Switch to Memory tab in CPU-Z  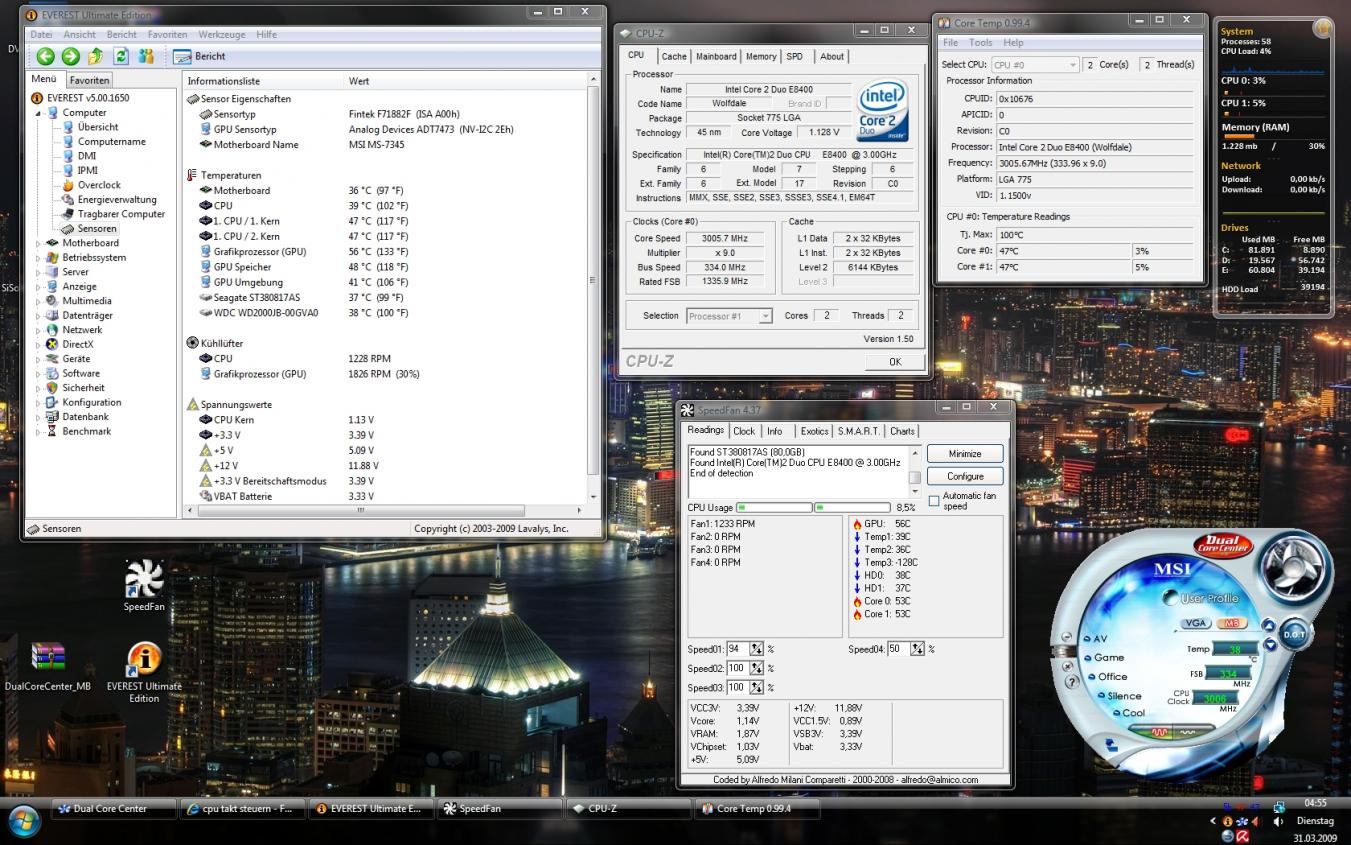pyautogui.click(x=760, y=57)
